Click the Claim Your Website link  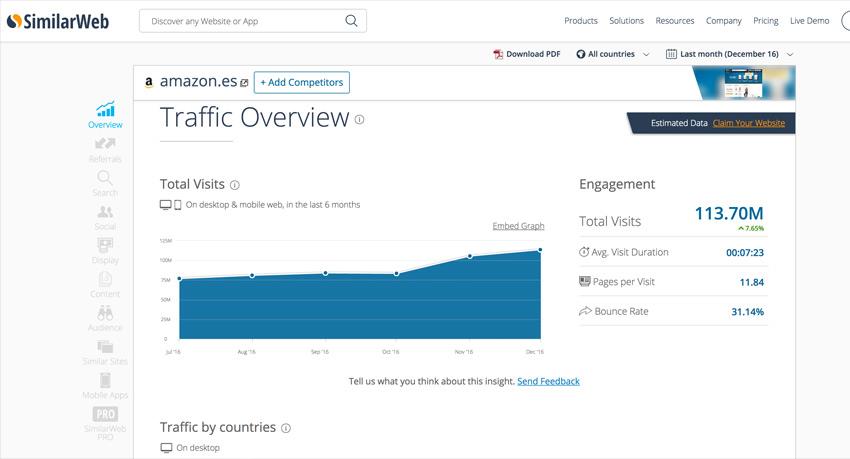point(749,123)
